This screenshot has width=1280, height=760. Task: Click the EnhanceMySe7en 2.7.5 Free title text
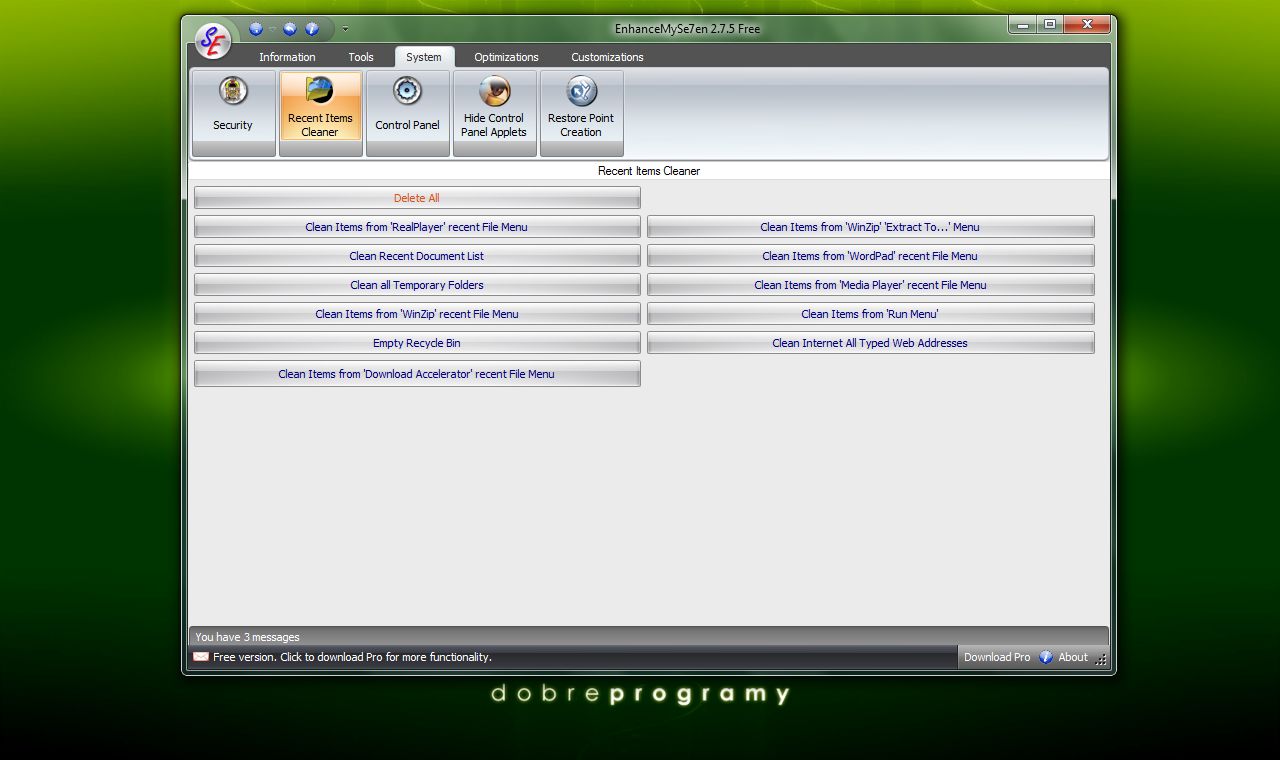click(x=687, y=29)
